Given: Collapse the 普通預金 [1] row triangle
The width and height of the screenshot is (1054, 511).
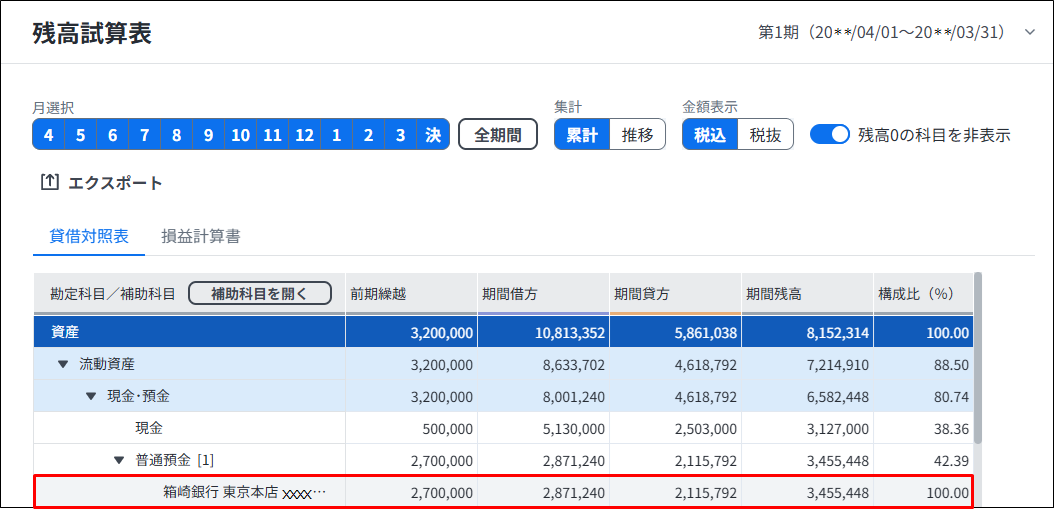Looking at the screenshot, I should coord(120,461).
